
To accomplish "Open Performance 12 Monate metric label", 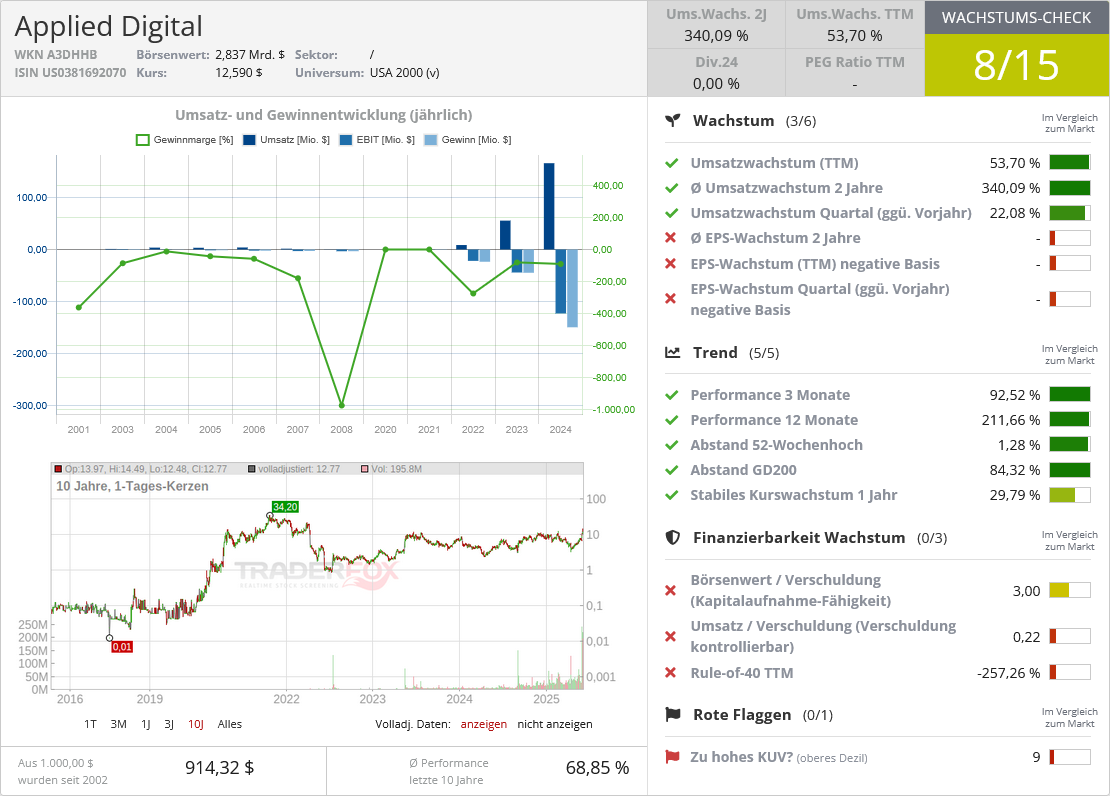I will pos(774,420).
